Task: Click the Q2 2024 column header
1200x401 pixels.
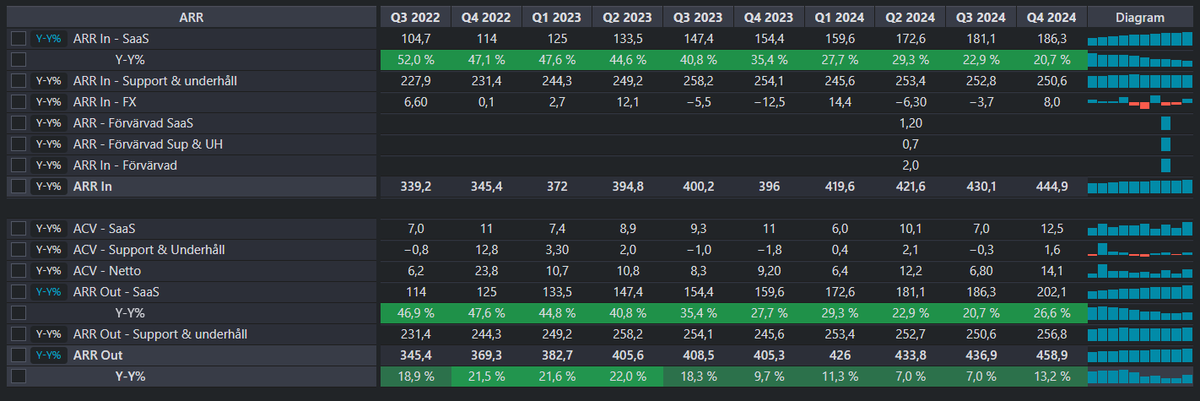Action: pos(910,17)
